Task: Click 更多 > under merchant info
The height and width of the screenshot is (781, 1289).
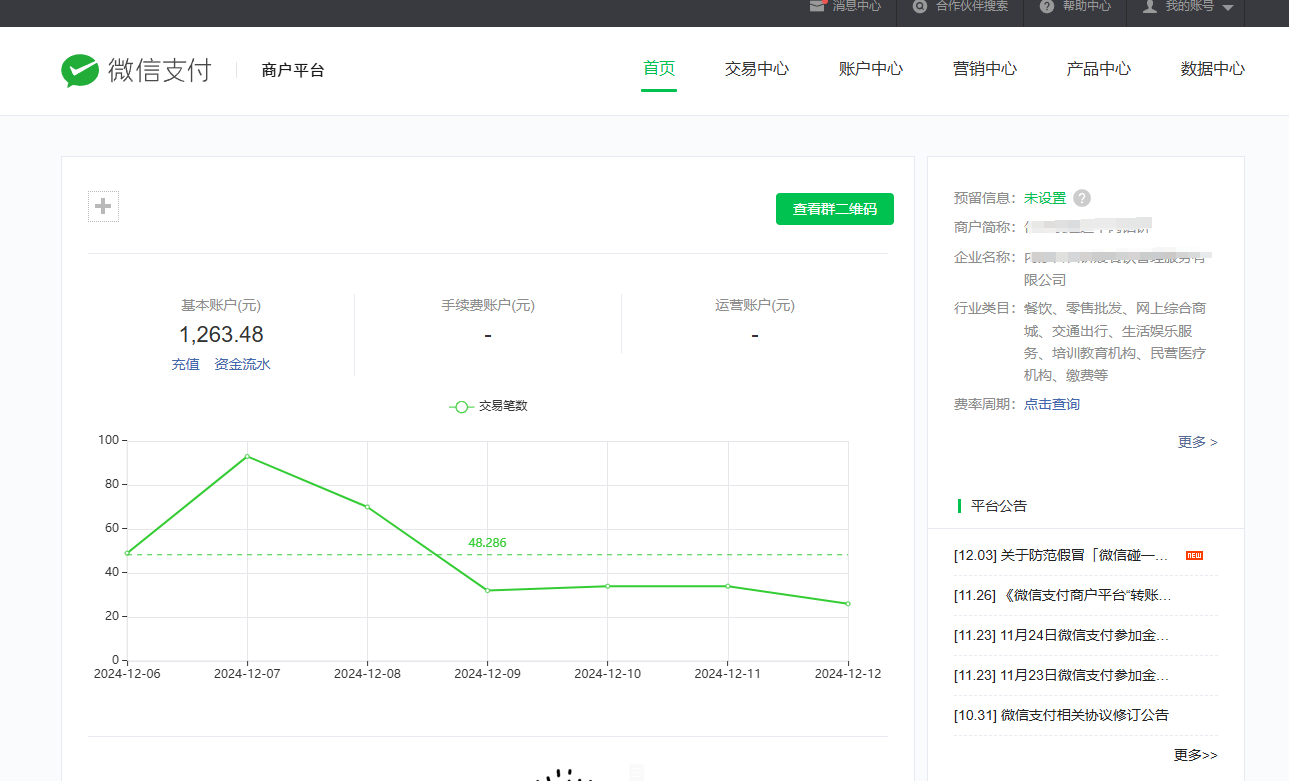Action: pyautogui.click(x=1198, y=441)
